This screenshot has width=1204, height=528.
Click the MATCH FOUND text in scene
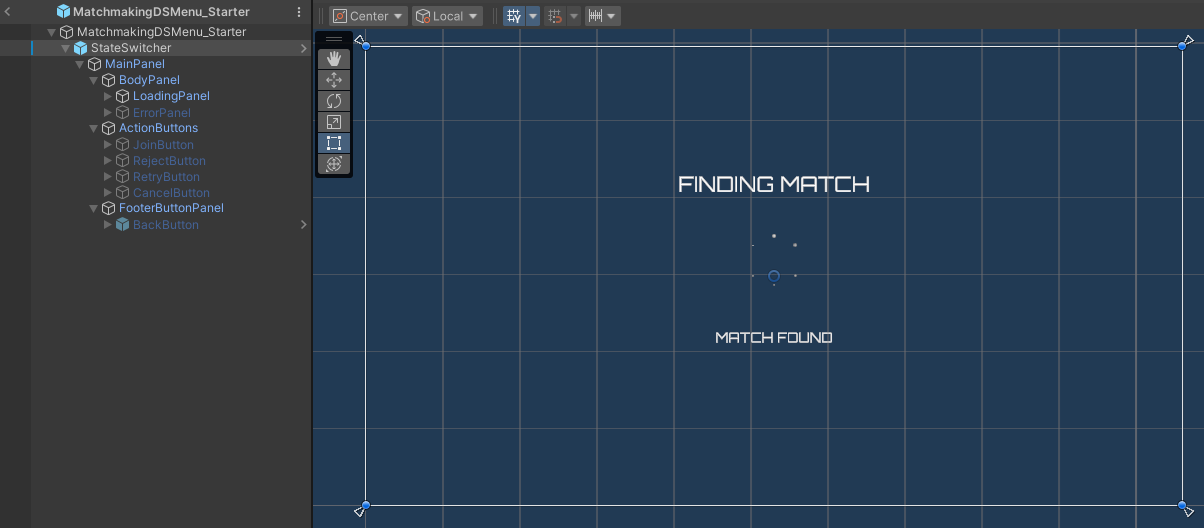point(774,338)
